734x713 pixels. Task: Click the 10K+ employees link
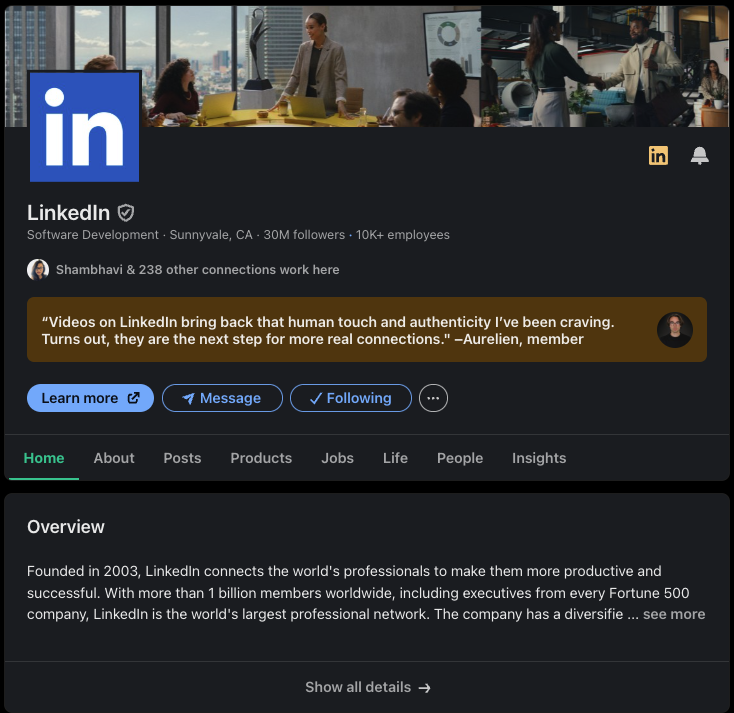(403, 235)
